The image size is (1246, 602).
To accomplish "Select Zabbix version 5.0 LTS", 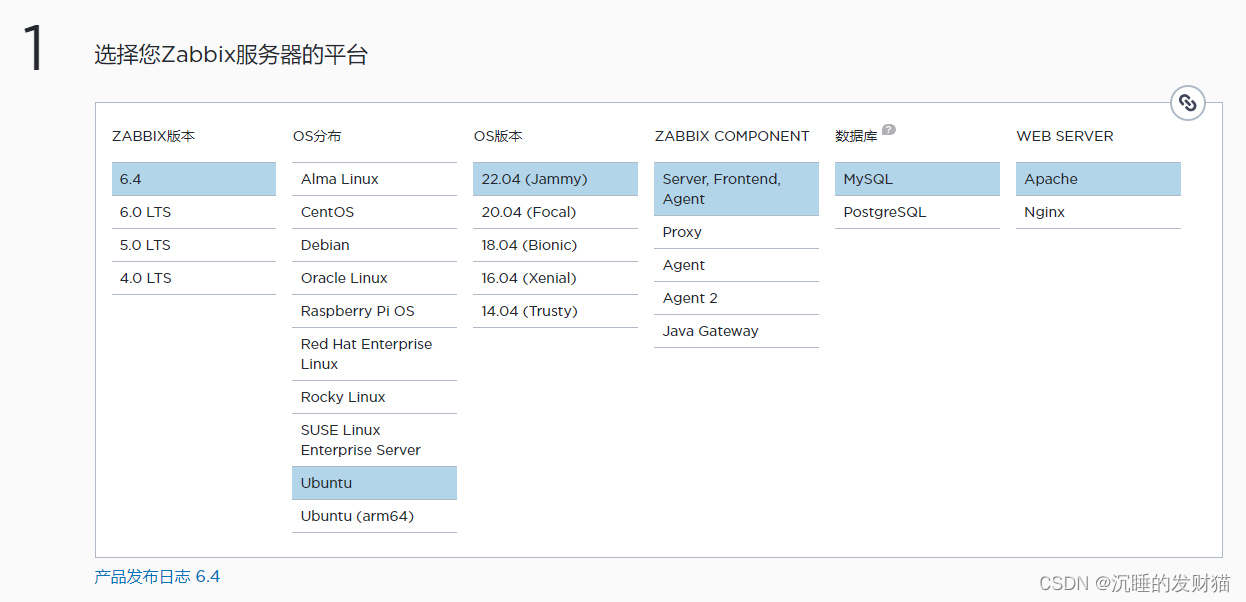I will pos(194,245).
